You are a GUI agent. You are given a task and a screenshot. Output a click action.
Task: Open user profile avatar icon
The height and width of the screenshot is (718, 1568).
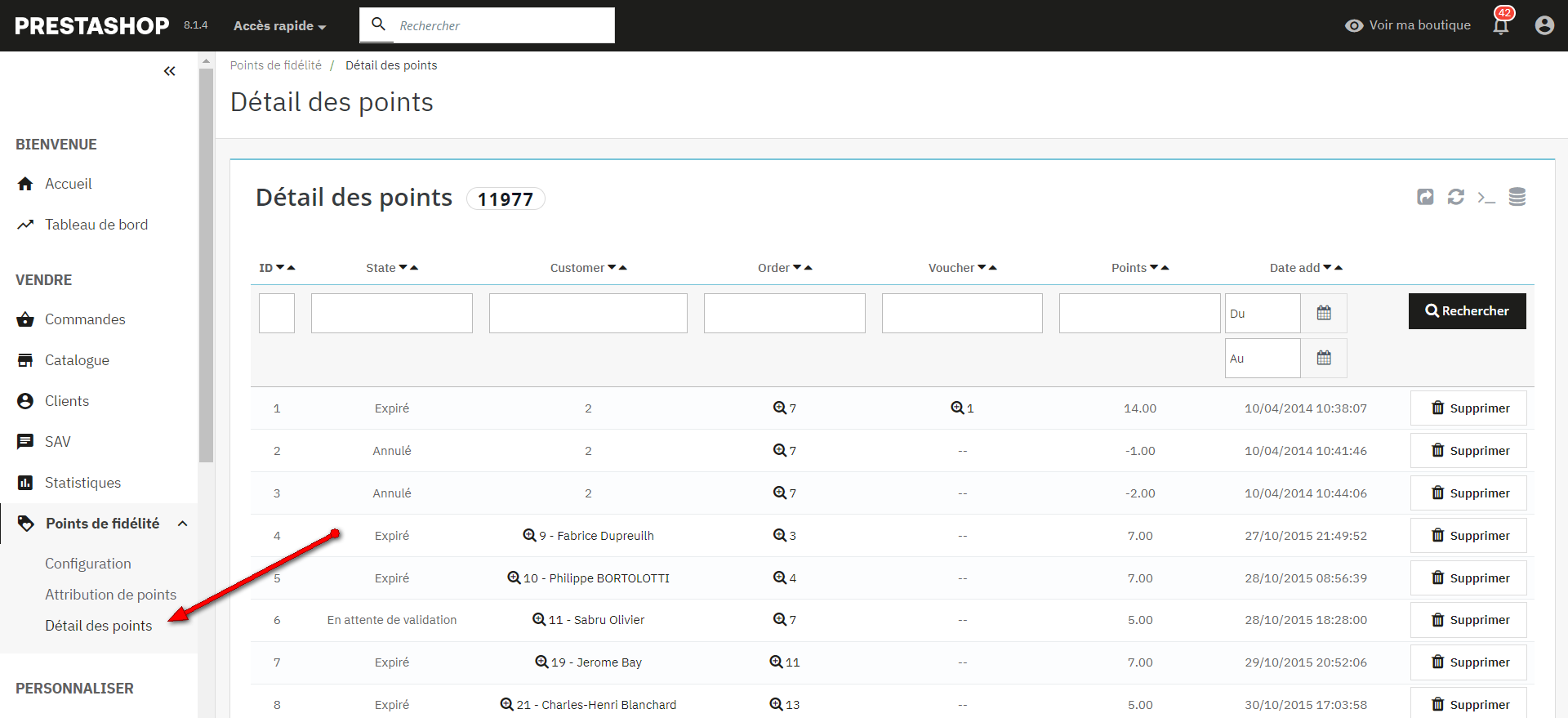coord(1544,25)
